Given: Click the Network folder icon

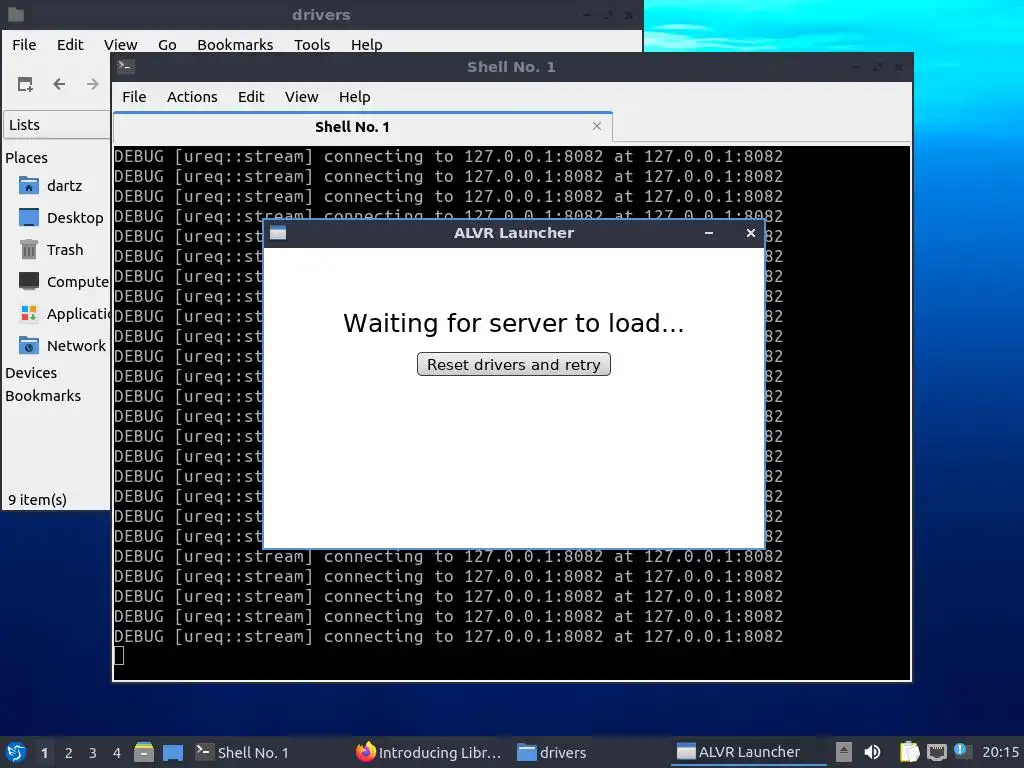Looking at the screenshot, I should tap(29, 345).
